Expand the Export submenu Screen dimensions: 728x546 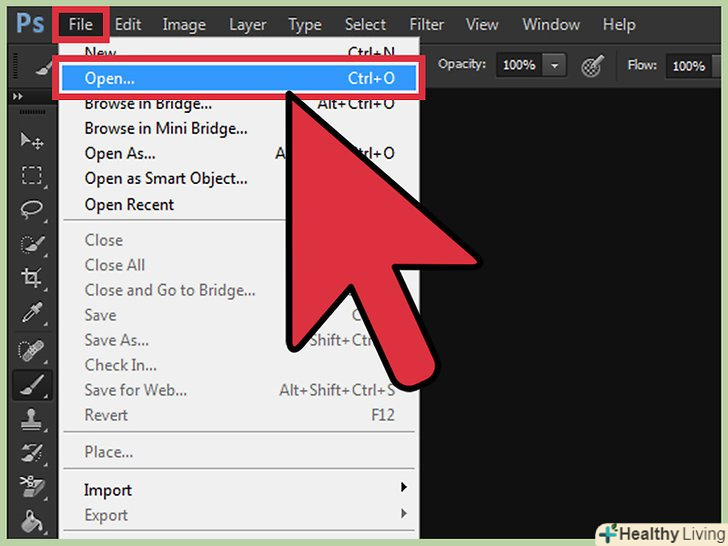[403, 513]
